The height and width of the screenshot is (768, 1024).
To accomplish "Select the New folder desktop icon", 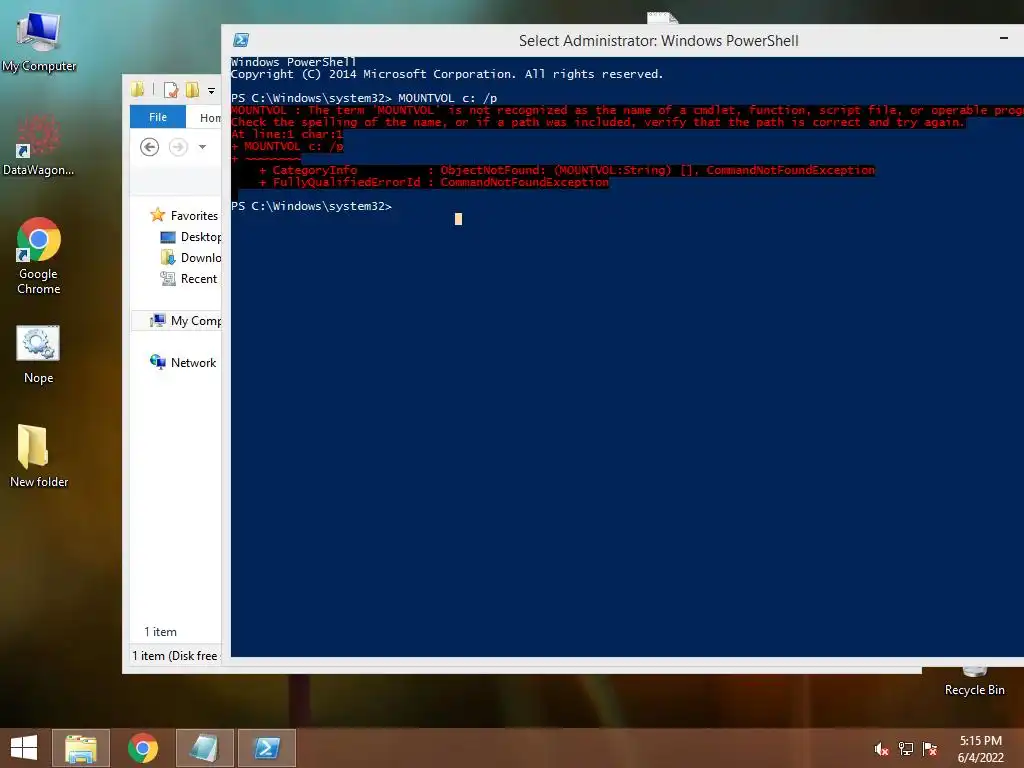I will 39,455.
